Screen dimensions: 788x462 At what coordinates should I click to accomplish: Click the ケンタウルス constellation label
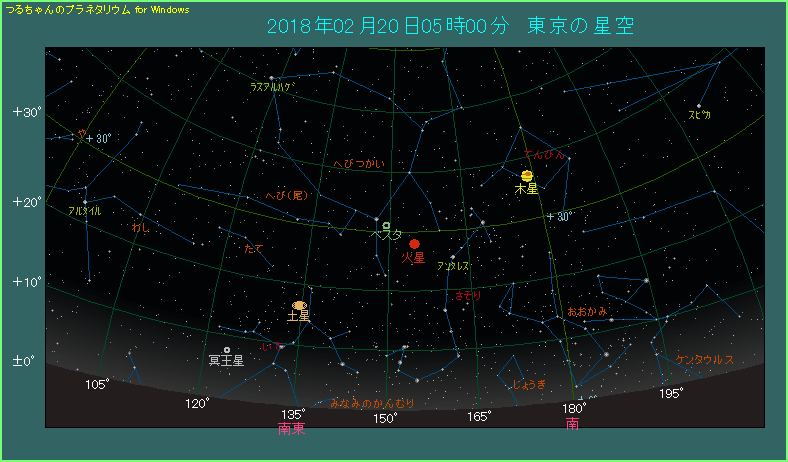coord(705,359)
